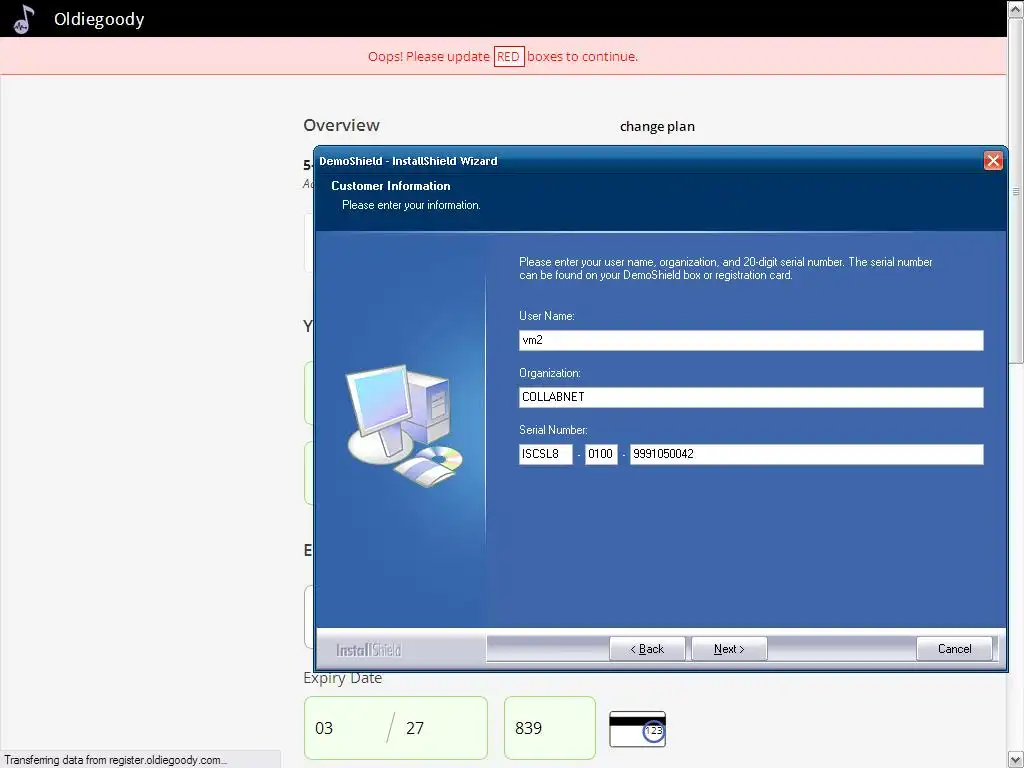Click the status bar transferring data message
Screen dimensions: 1024x768
click(x=116, y=760)
